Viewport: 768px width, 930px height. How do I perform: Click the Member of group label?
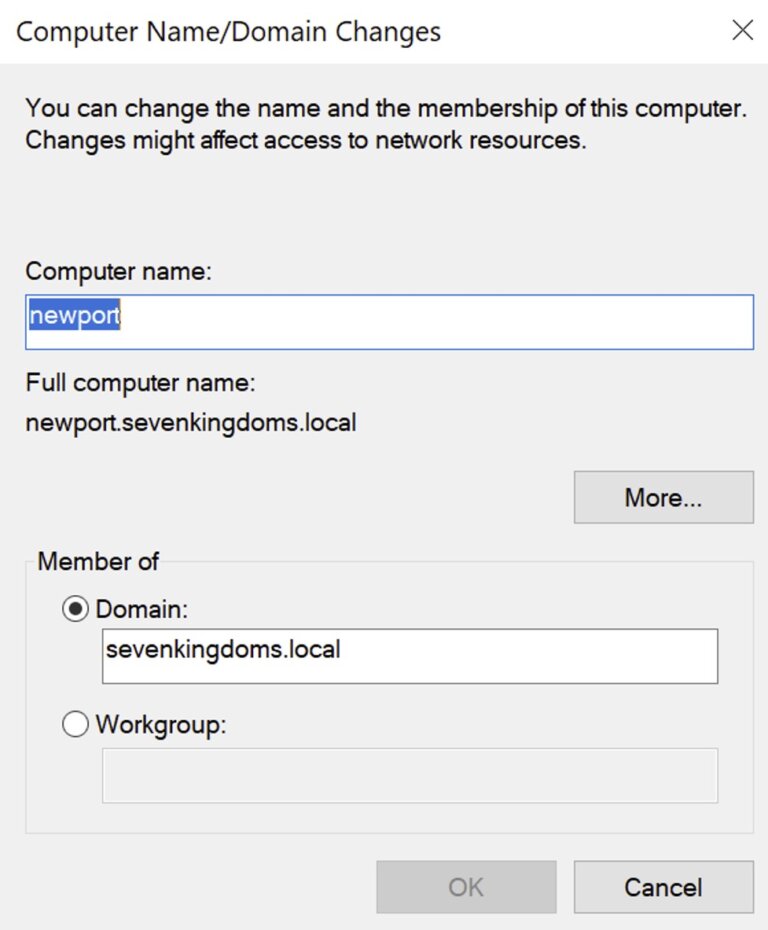[x=97, y=562]
